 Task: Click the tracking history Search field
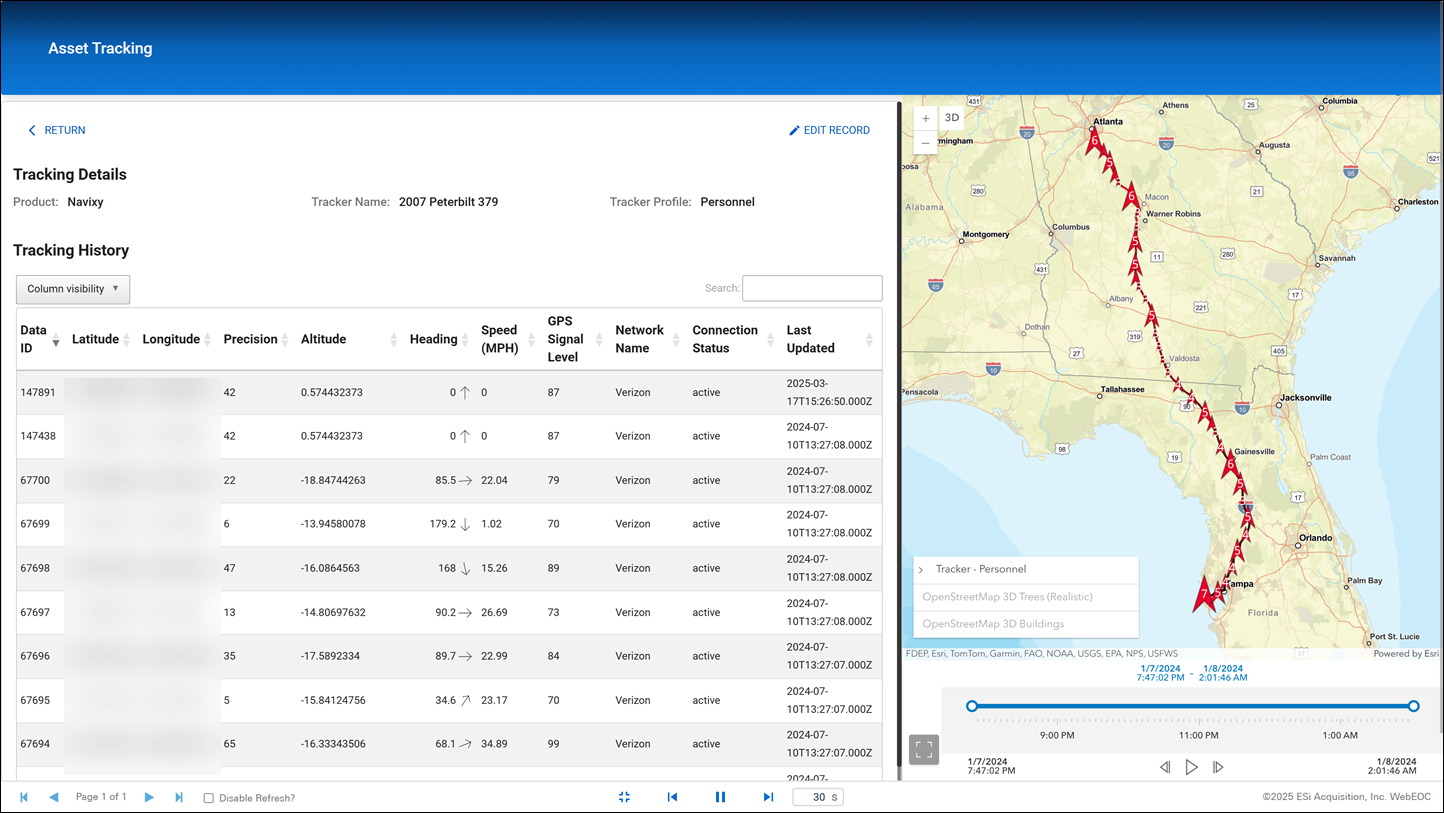(812, 288)
